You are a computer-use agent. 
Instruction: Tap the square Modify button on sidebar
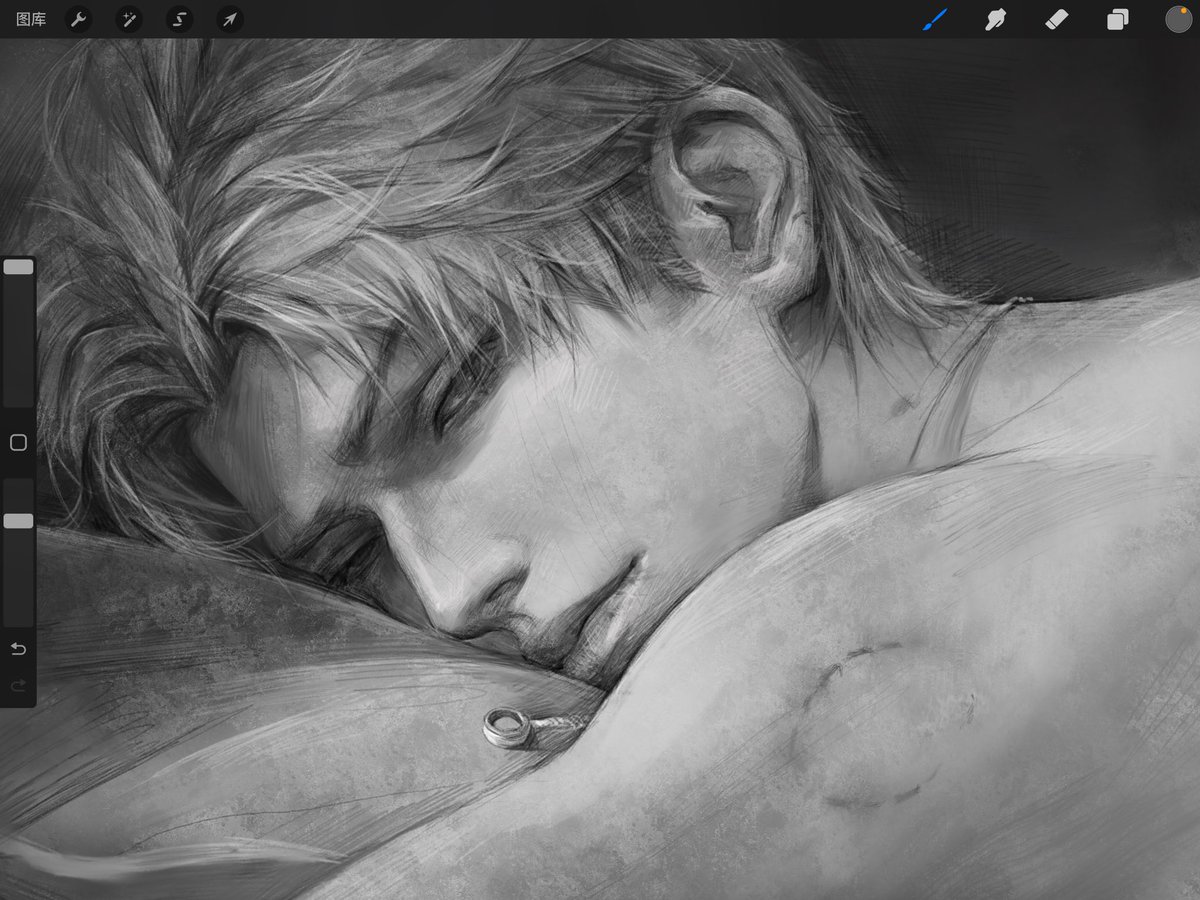coord(17,442)
